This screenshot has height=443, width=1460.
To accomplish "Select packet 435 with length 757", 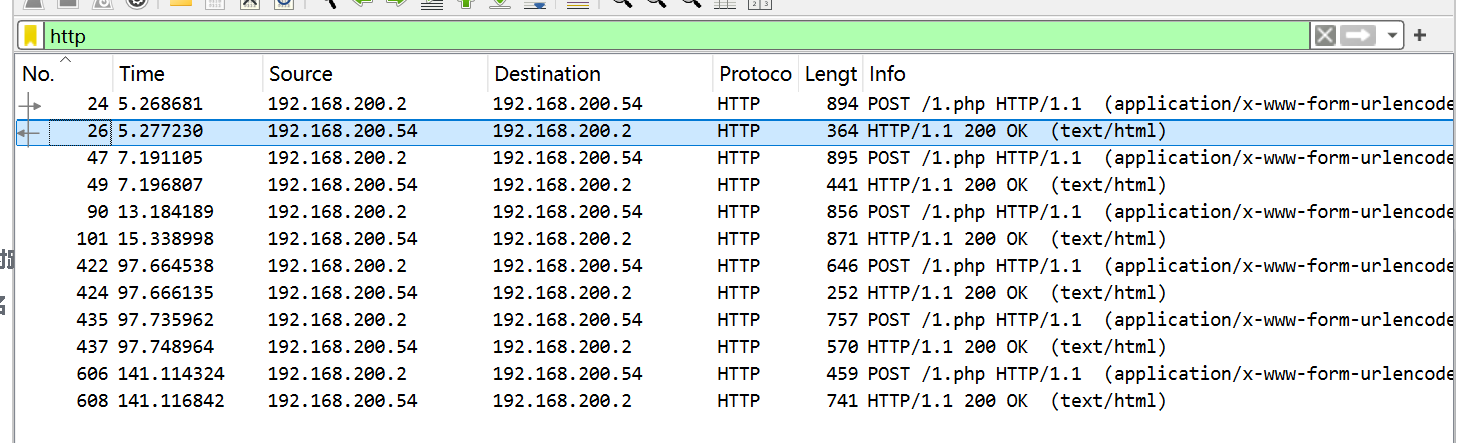I will (735, 320).
